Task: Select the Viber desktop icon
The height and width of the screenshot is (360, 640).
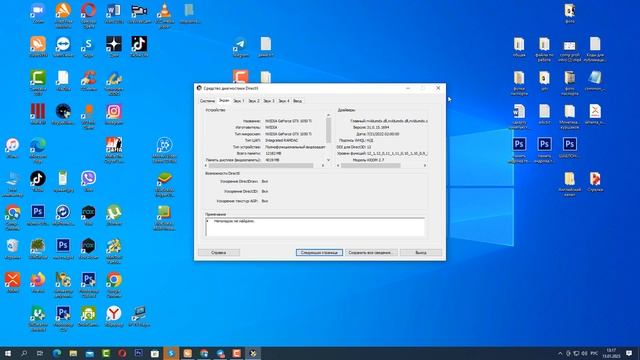Action: click(88, 179)
